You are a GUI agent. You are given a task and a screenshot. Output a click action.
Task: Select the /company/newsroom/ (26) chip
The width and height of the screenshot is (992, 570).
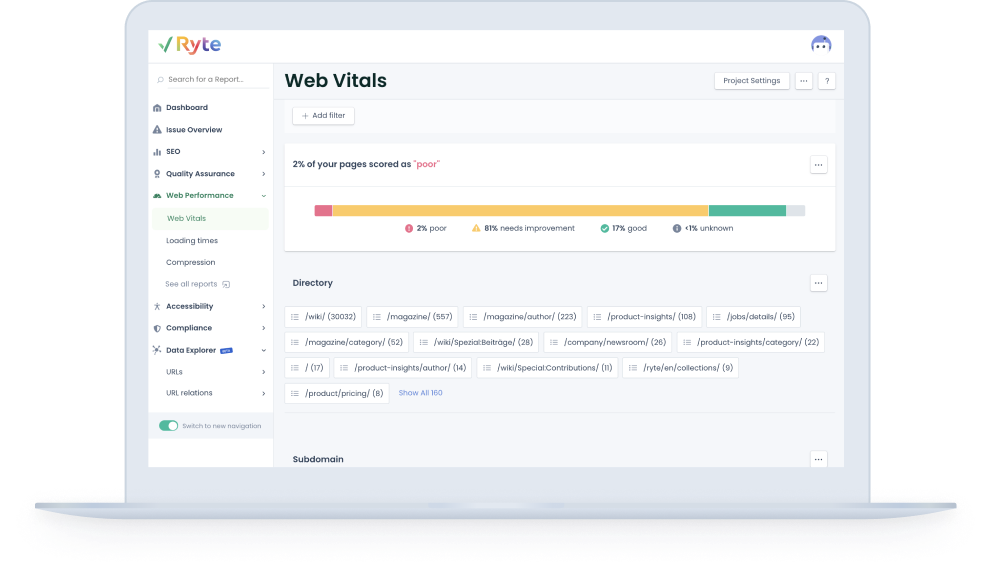[607, 342]
